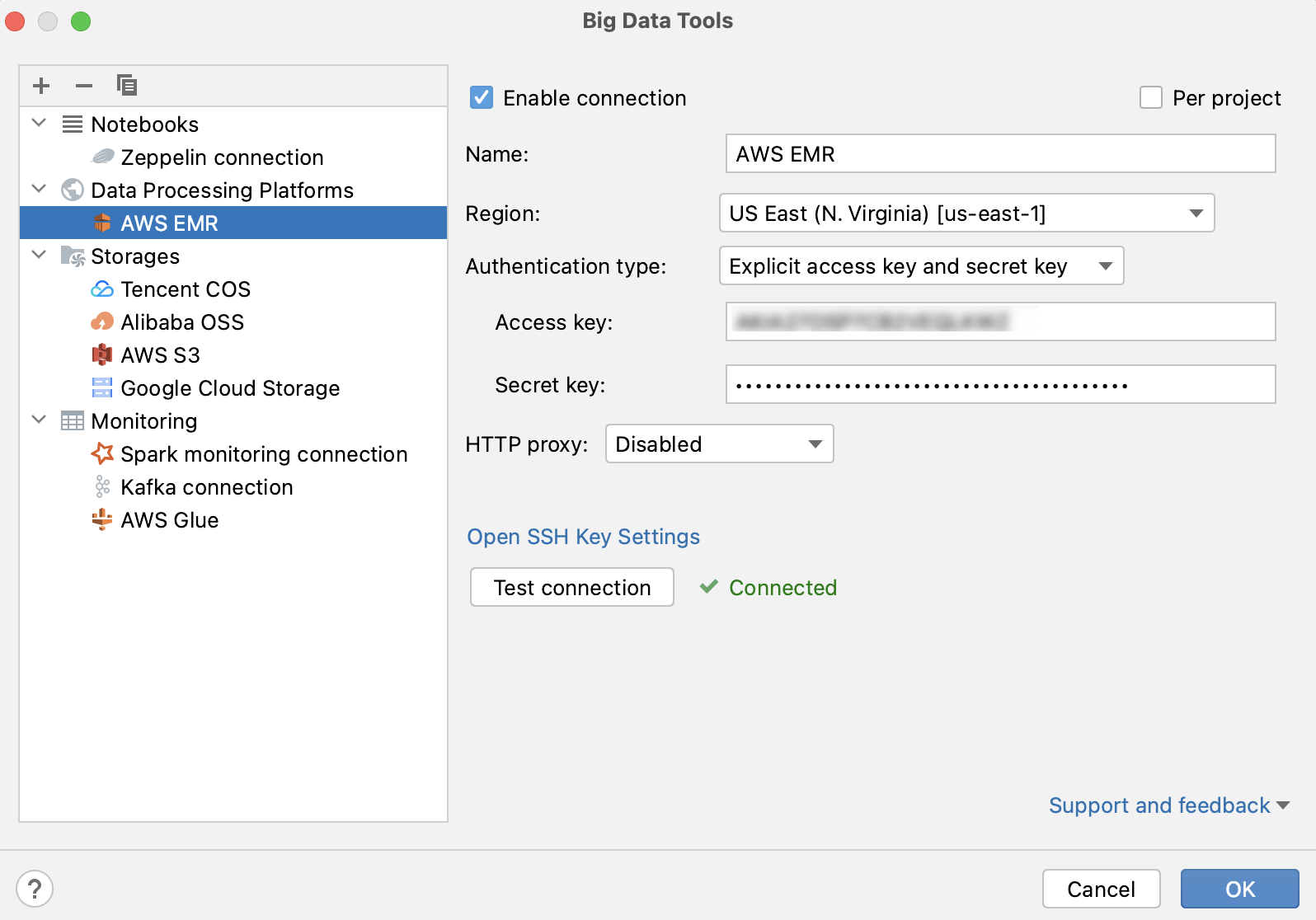This screenshot has height=920, width=1316.
Task: Expand the Support and feedback menu
Action: [1169, 805]
